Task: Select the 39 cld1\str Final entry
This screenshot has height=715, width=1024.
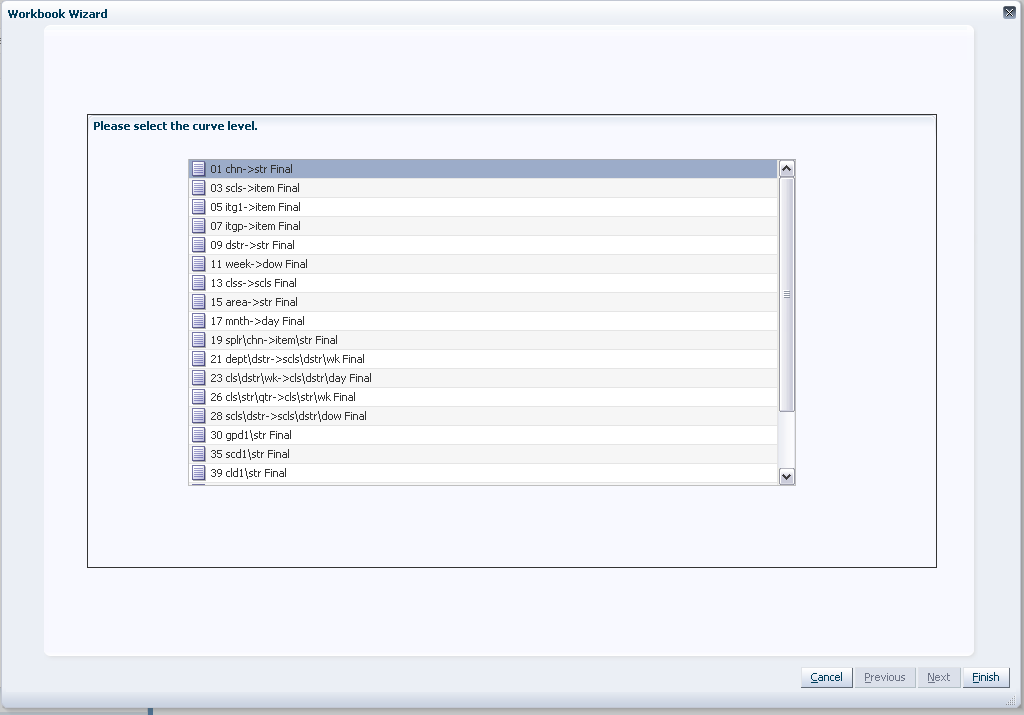Action: pyautogui.click(x=483, y=472)
